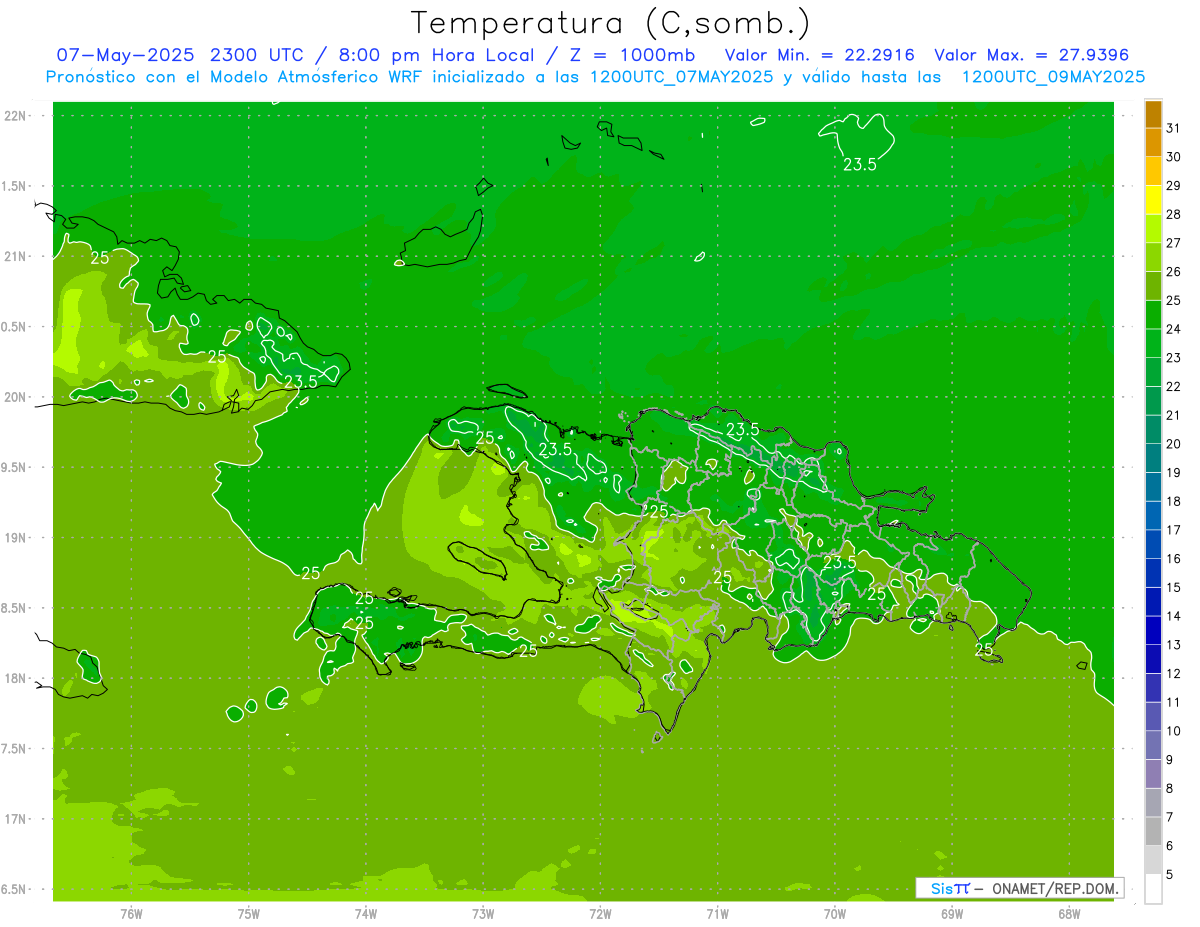This screenshot has height=927, width=1200.
Task: Click legend value "30" on the color scale
Action: pos(1173,157)
